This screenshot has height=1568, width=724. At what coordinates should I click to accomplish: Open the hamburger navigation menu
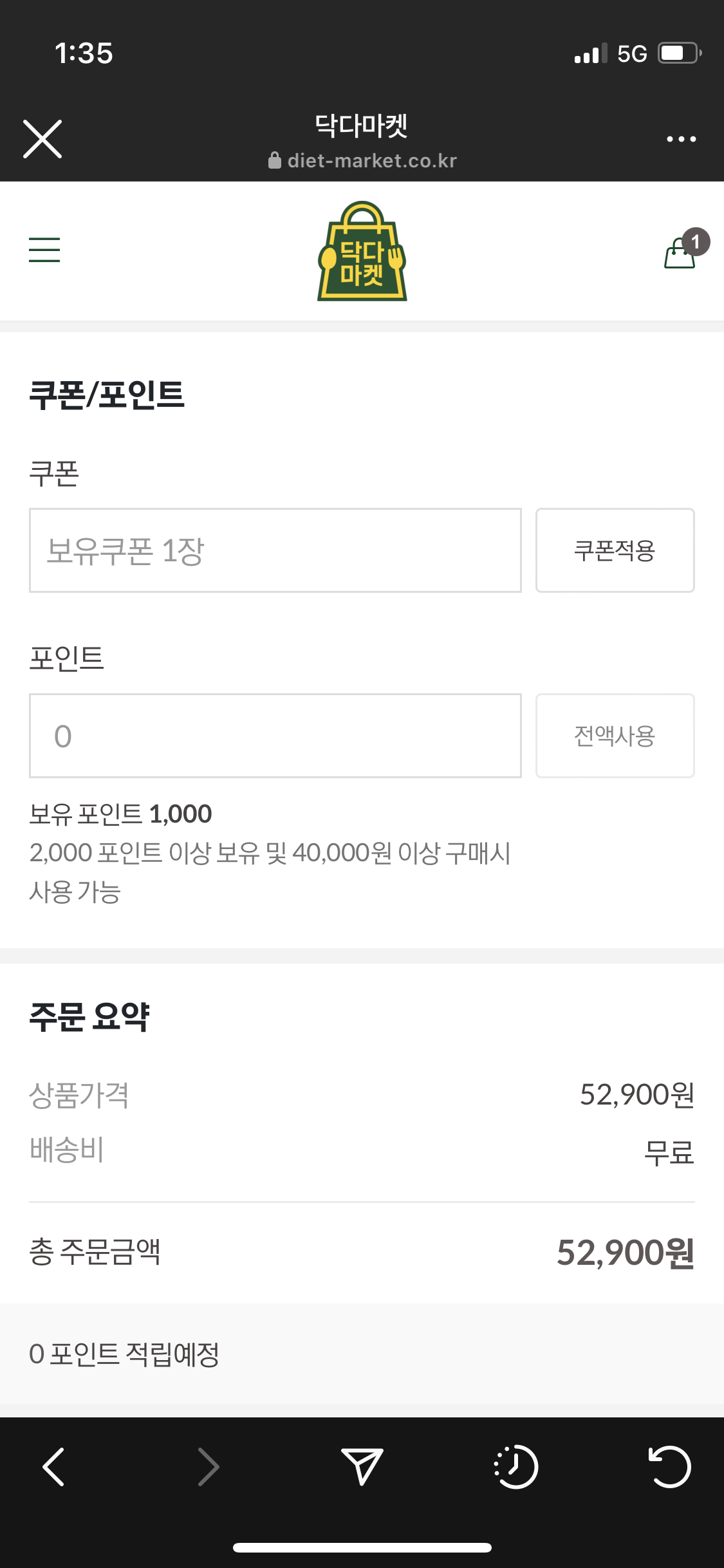click(x=44, y=250)
